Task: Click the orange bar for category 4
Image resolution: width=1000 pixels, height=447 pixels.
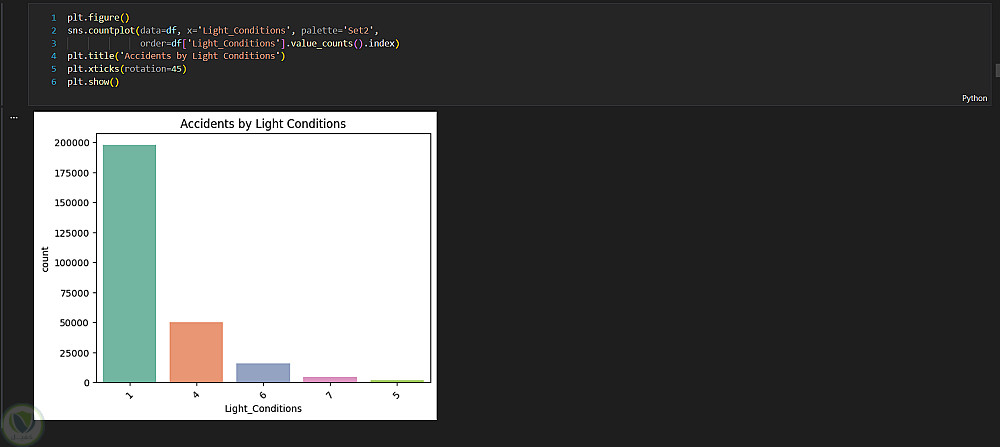Action: [x=196, y=351]
